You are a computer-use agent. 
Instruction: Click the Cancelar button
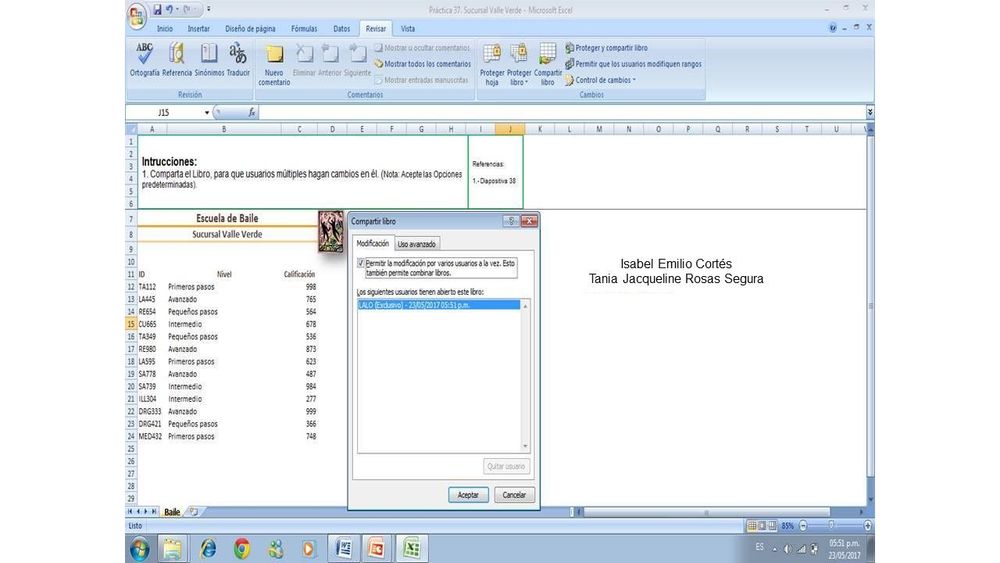pyautogui.click(x=514, y=495)
